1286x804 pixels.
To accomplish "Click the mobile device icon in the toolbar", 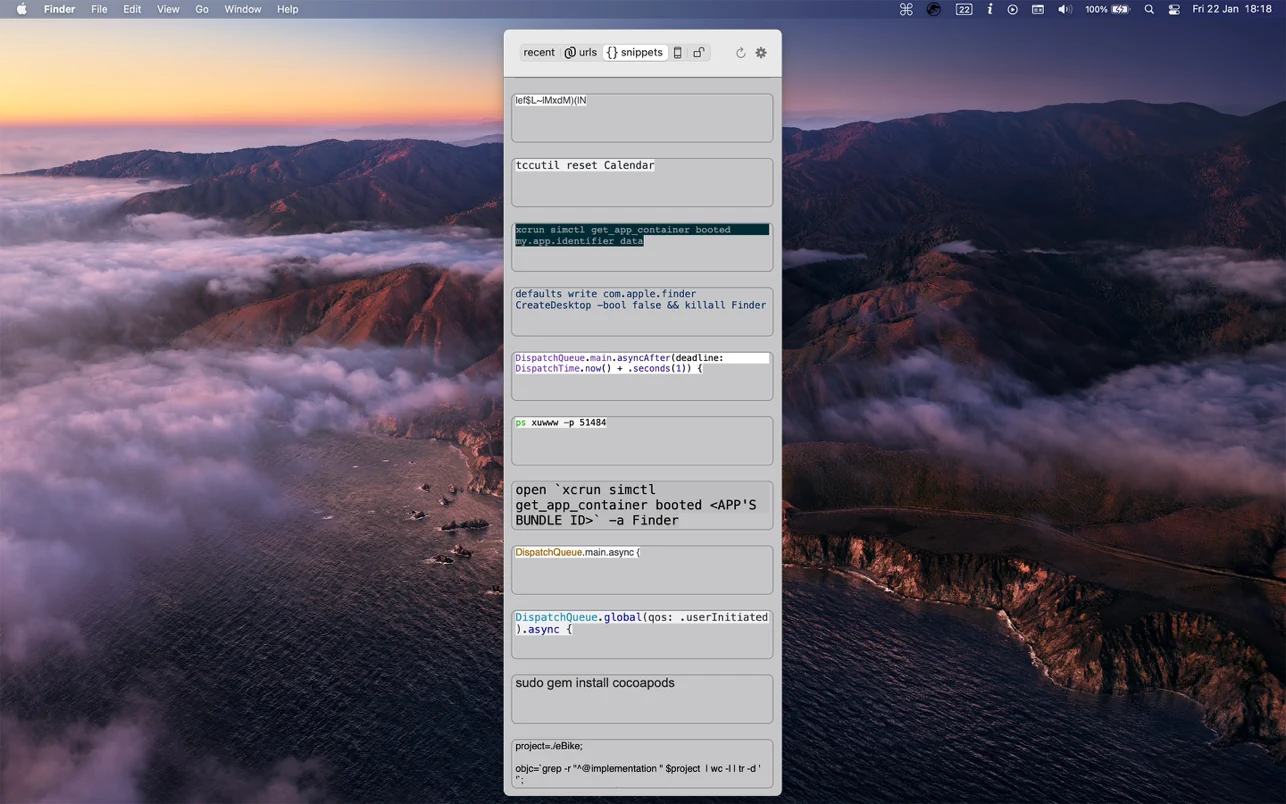I will coord(677,51).
